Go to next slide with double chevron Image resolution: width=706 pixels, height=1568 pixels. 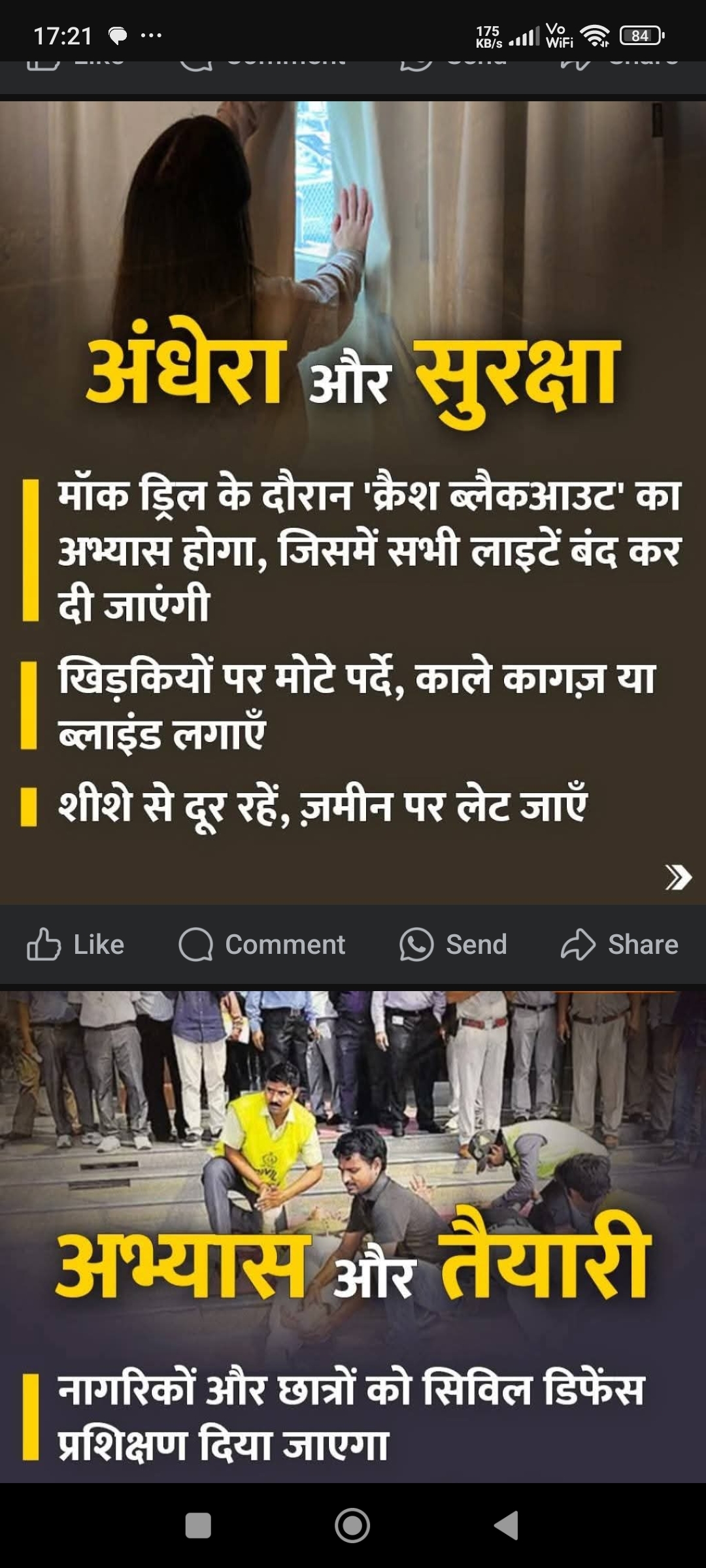[678, 877]
